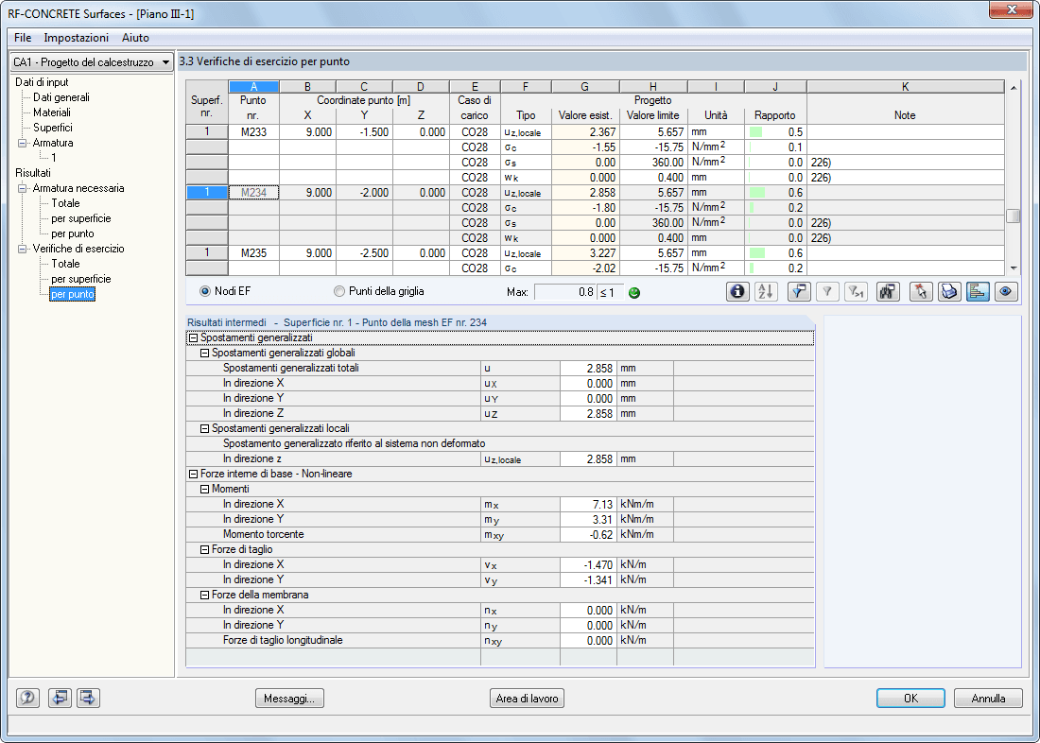Open the File menu
The height and width of the screenshot is (743, 1040).
pos(23,38)
